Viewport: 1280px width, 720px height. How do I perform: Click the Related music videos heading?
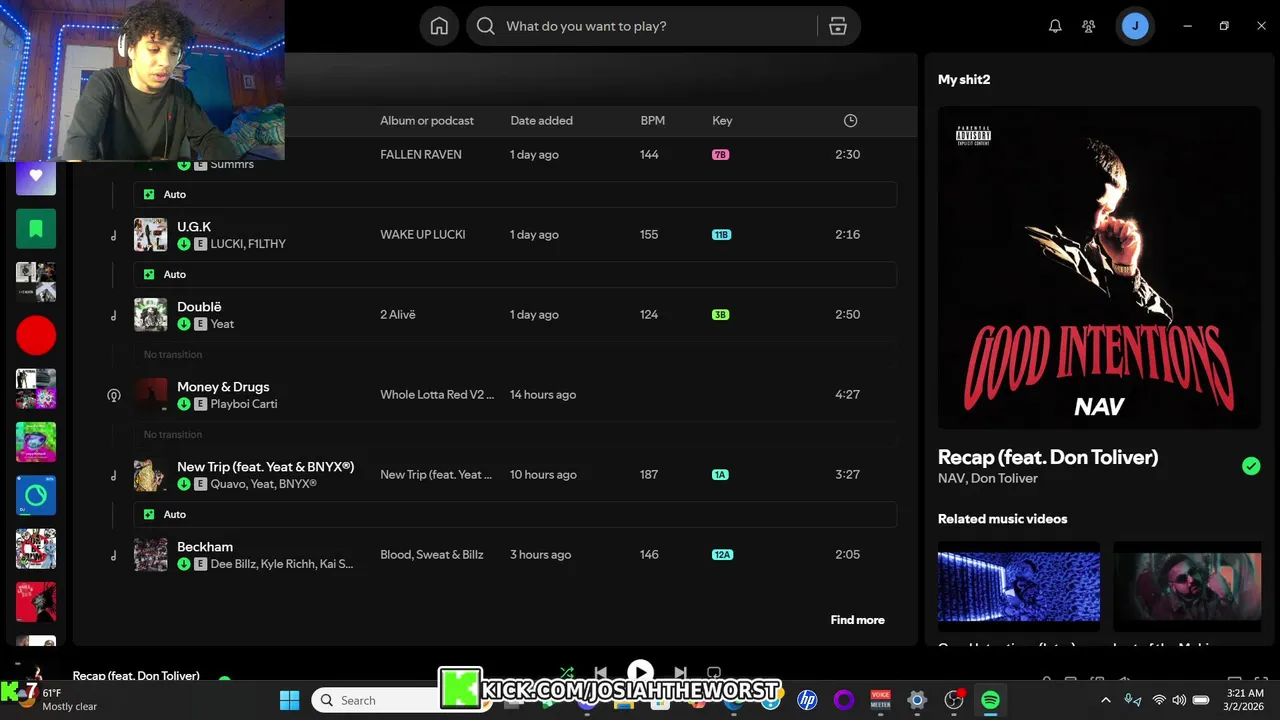(1002, 519)
